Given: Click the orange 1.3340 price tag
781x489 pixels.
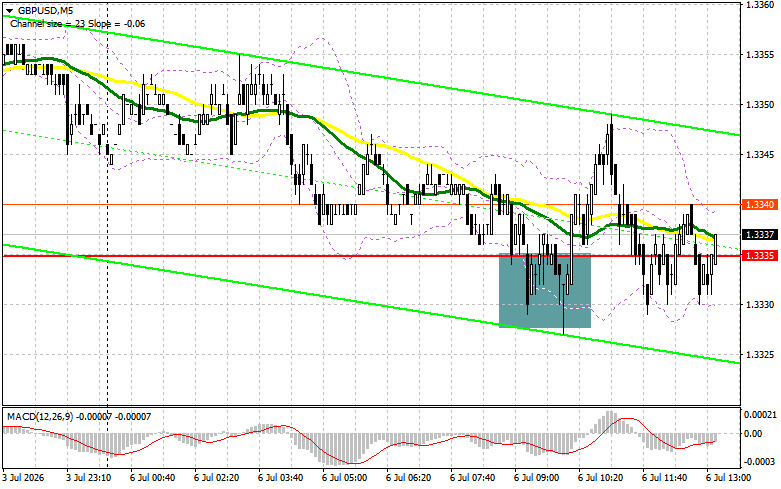Looking at the screenshot, I should click(x=760, y=205).
